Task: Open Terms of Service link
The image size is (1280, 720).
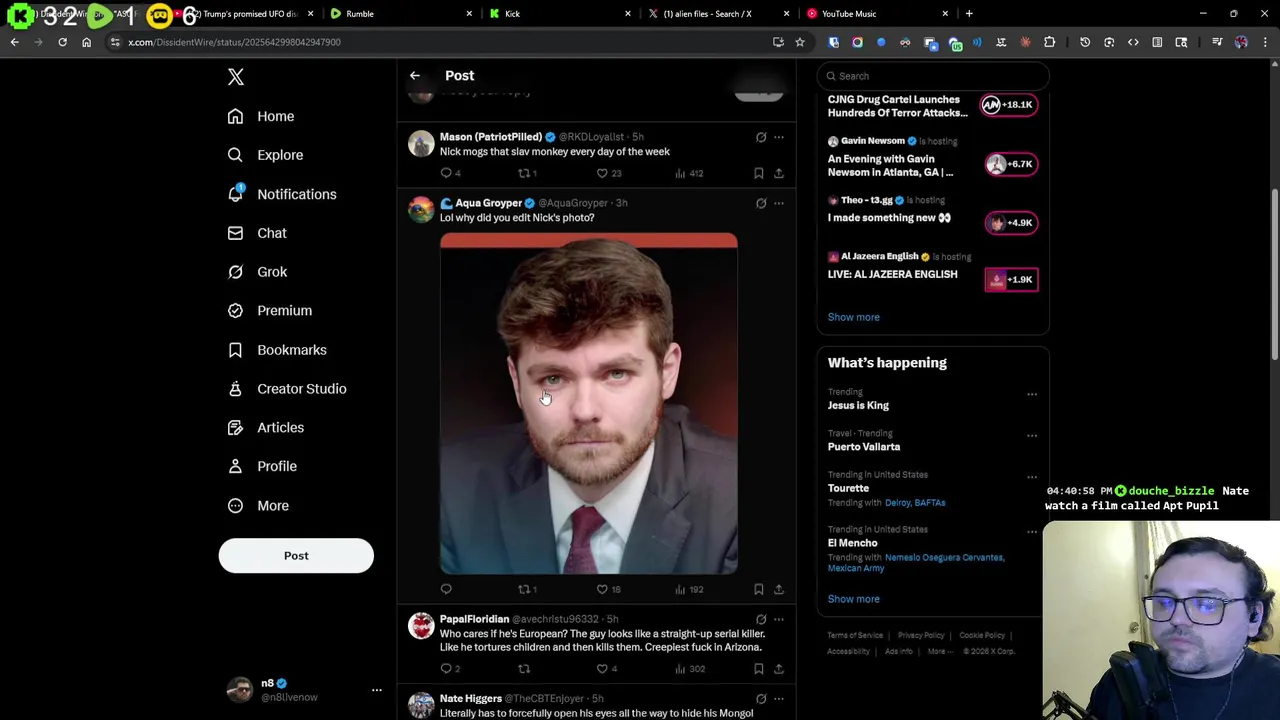Action: (x=855, y=635)
